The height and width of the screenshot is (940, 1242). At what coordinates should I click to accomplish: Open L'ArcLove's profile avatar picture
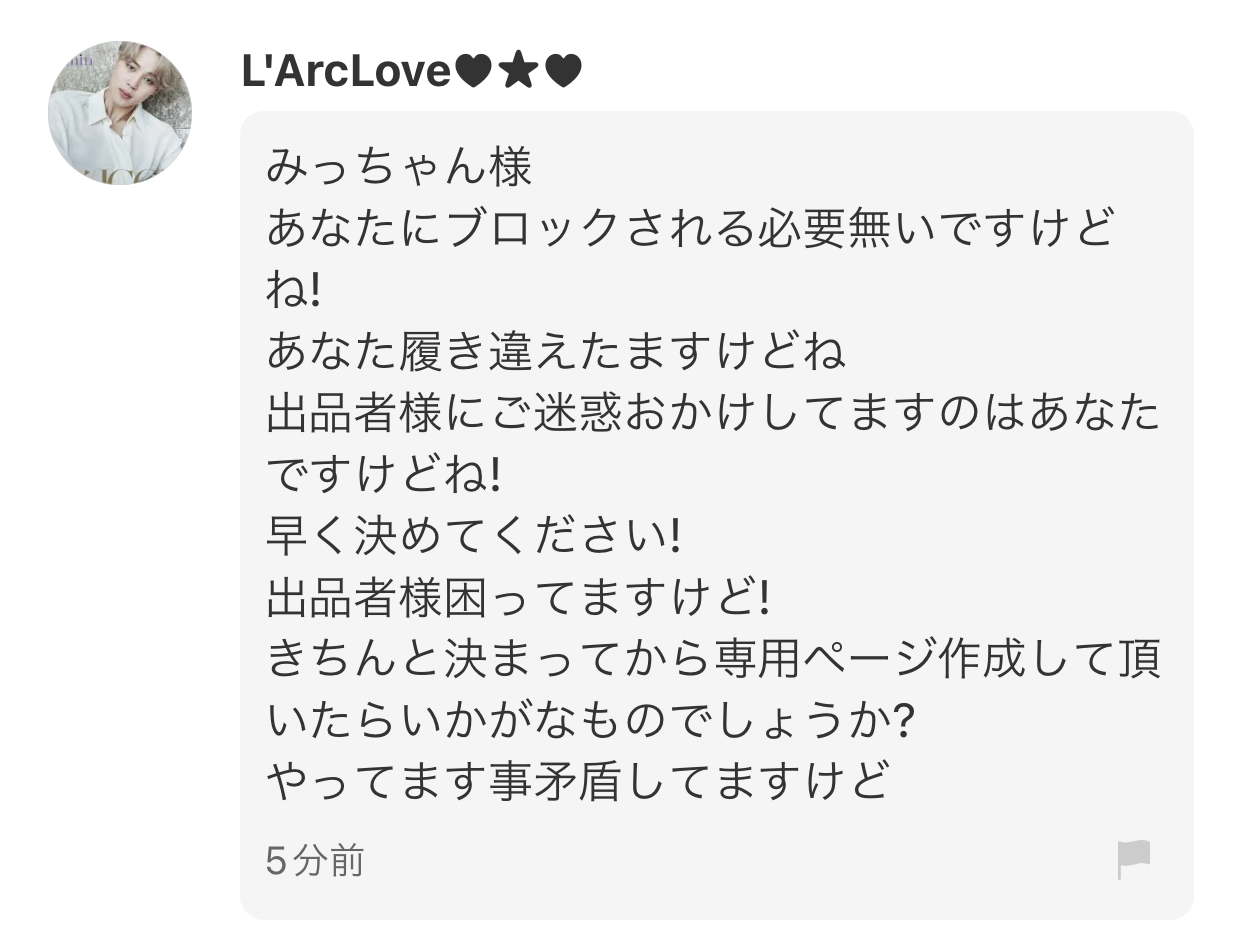click(x=120, y=112)
